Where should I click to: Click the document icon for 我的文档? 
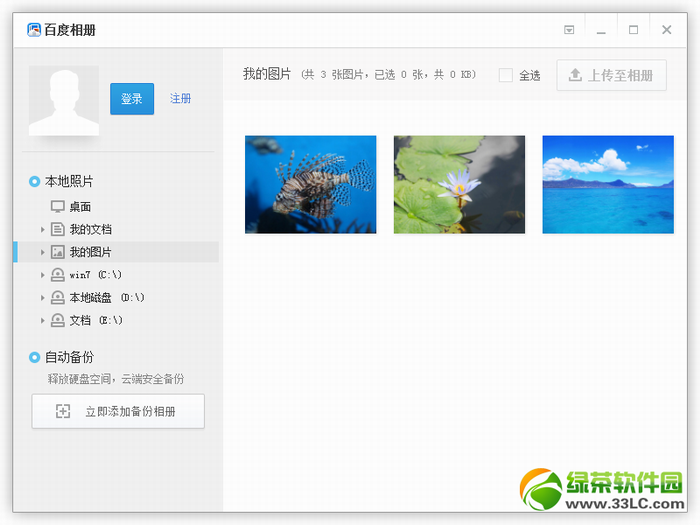point(58,229)
